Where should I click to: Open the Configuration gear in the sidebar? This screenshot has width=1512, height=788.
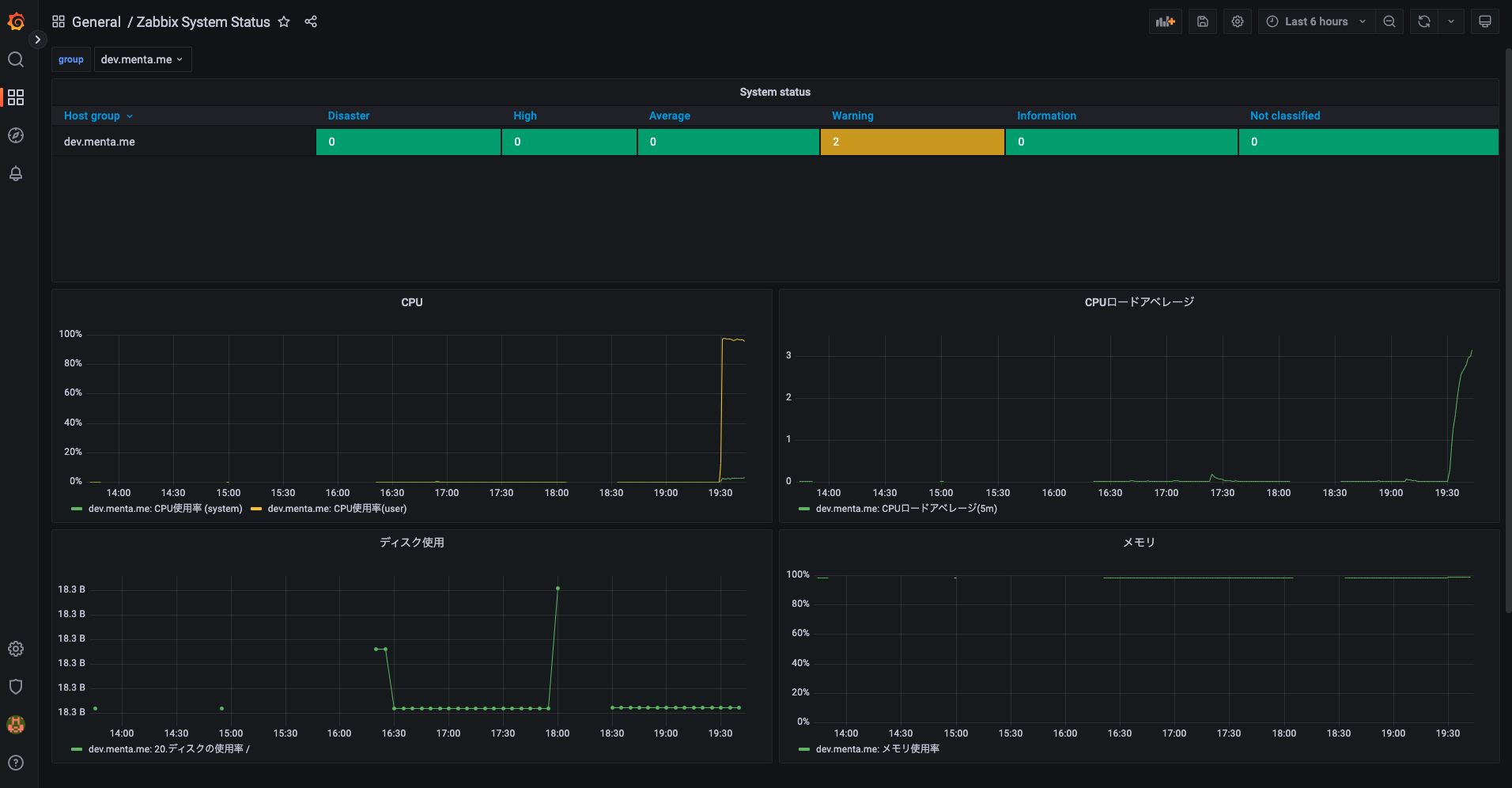pyautogui.click(x=16, y=649)
